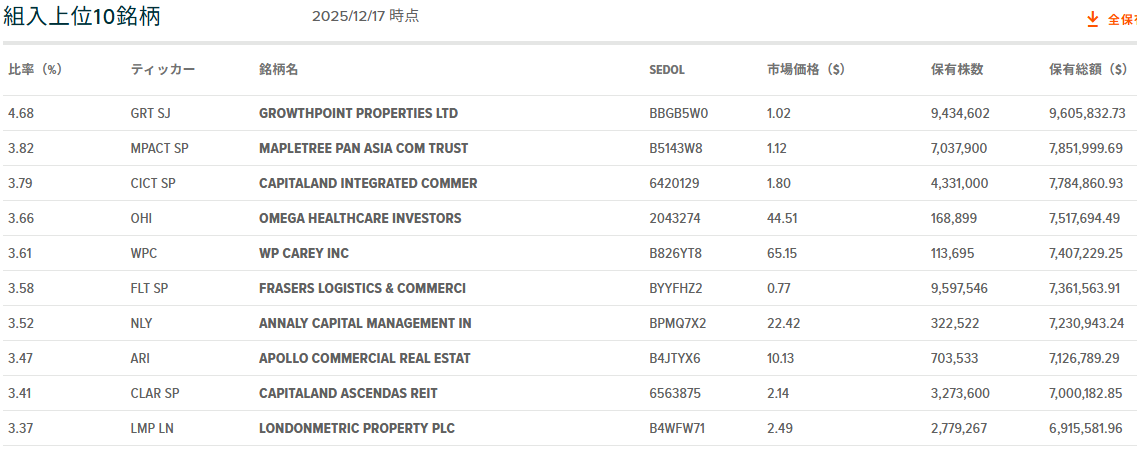The width and height of the screenshot is (1137, 455).
Task: Click the 銘柄名 column header
Action: coord(278,69)
